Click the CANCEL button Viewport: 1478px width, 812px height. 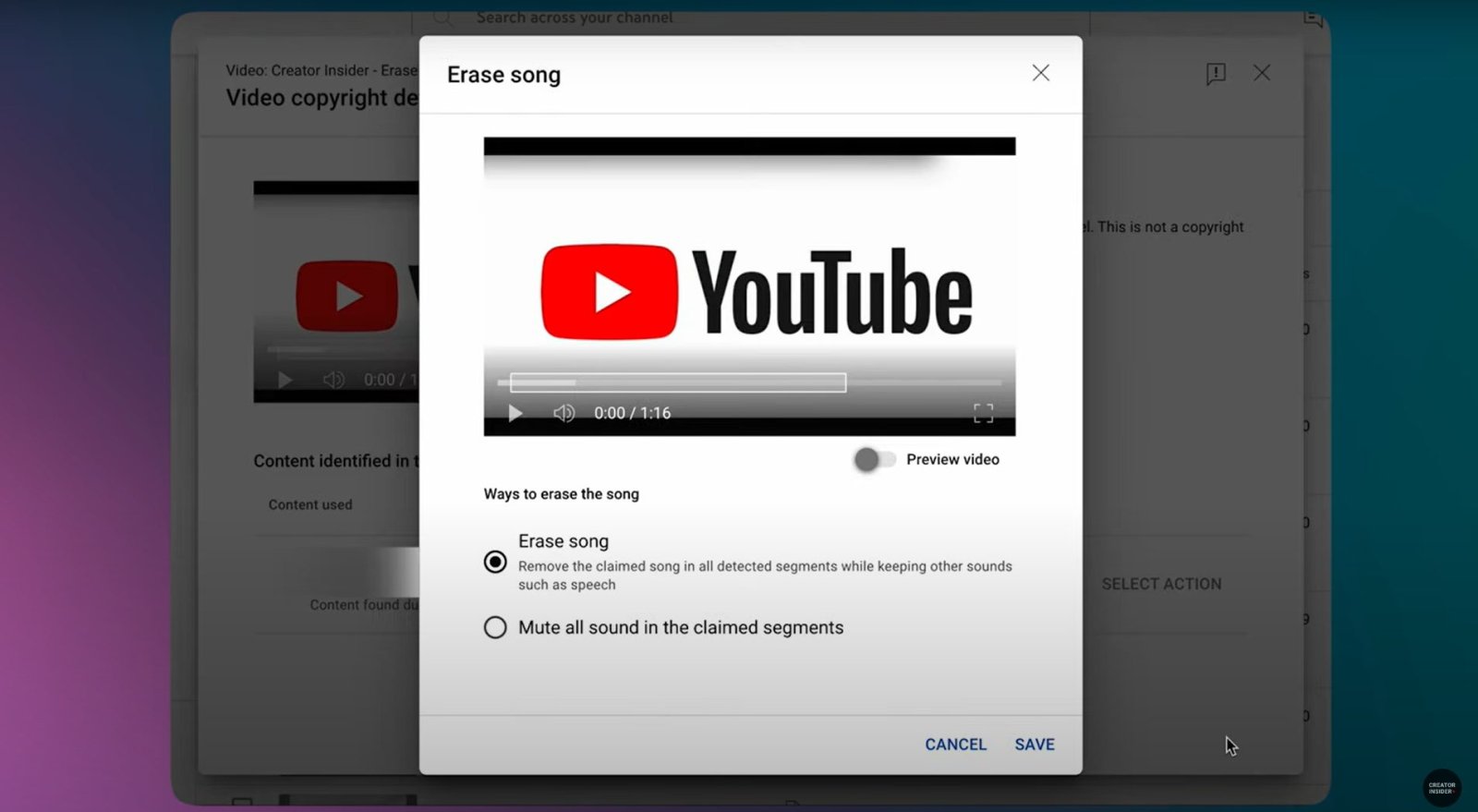955,745
